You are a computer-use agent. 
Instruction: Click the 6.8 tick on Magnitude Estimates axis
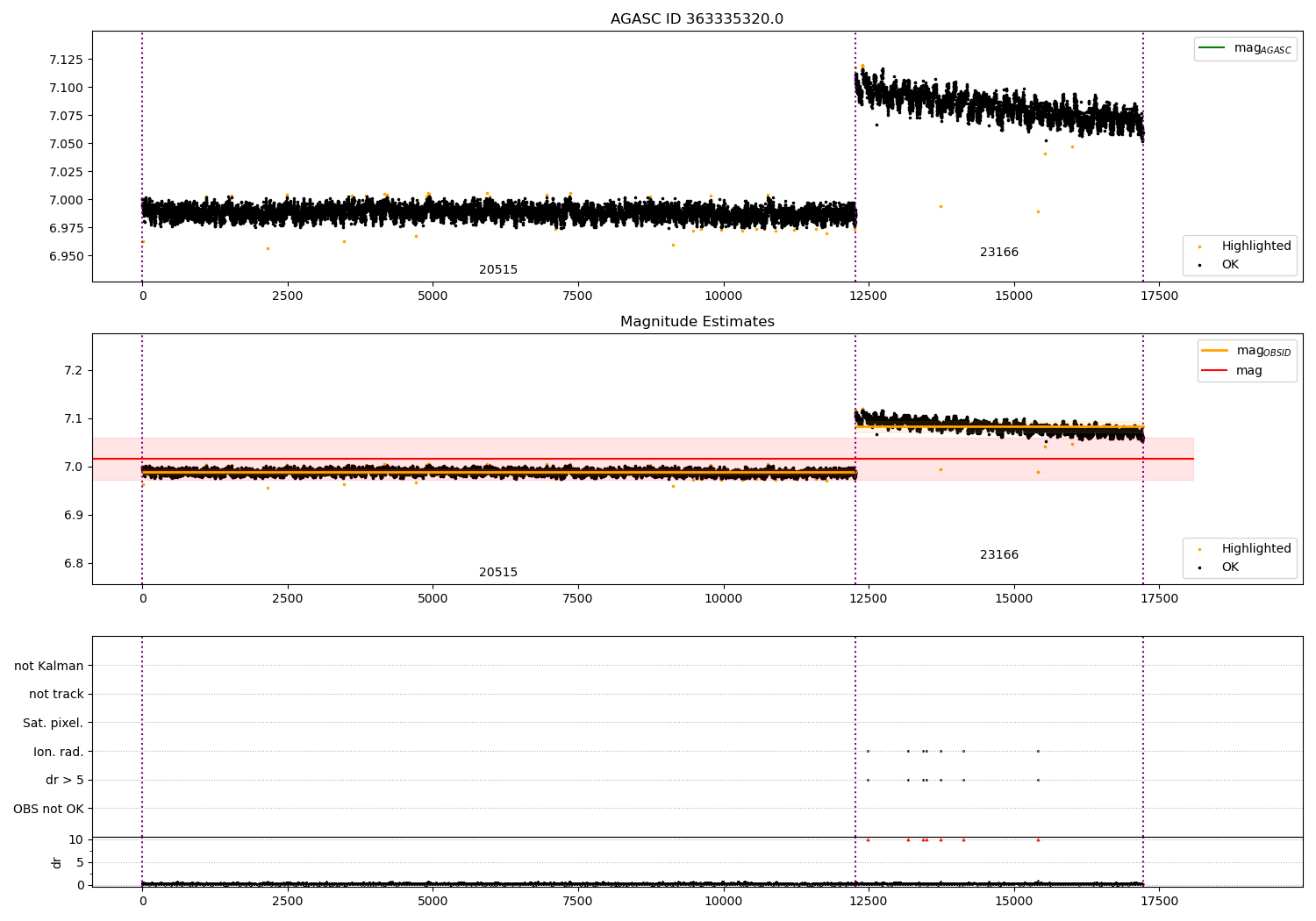click(74, 563)
